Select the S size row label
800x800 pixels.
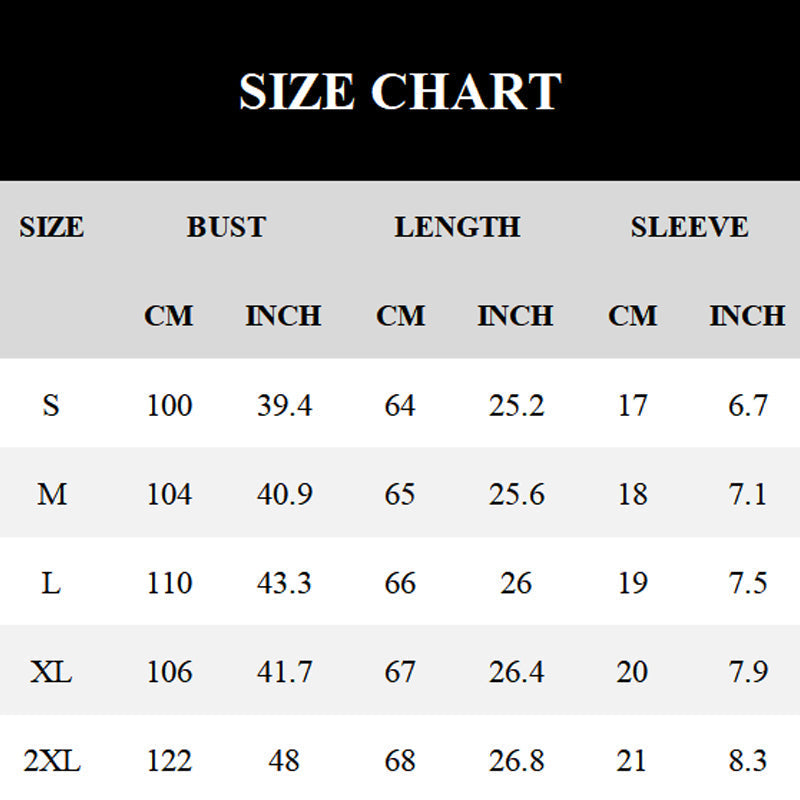pos(51,405)
